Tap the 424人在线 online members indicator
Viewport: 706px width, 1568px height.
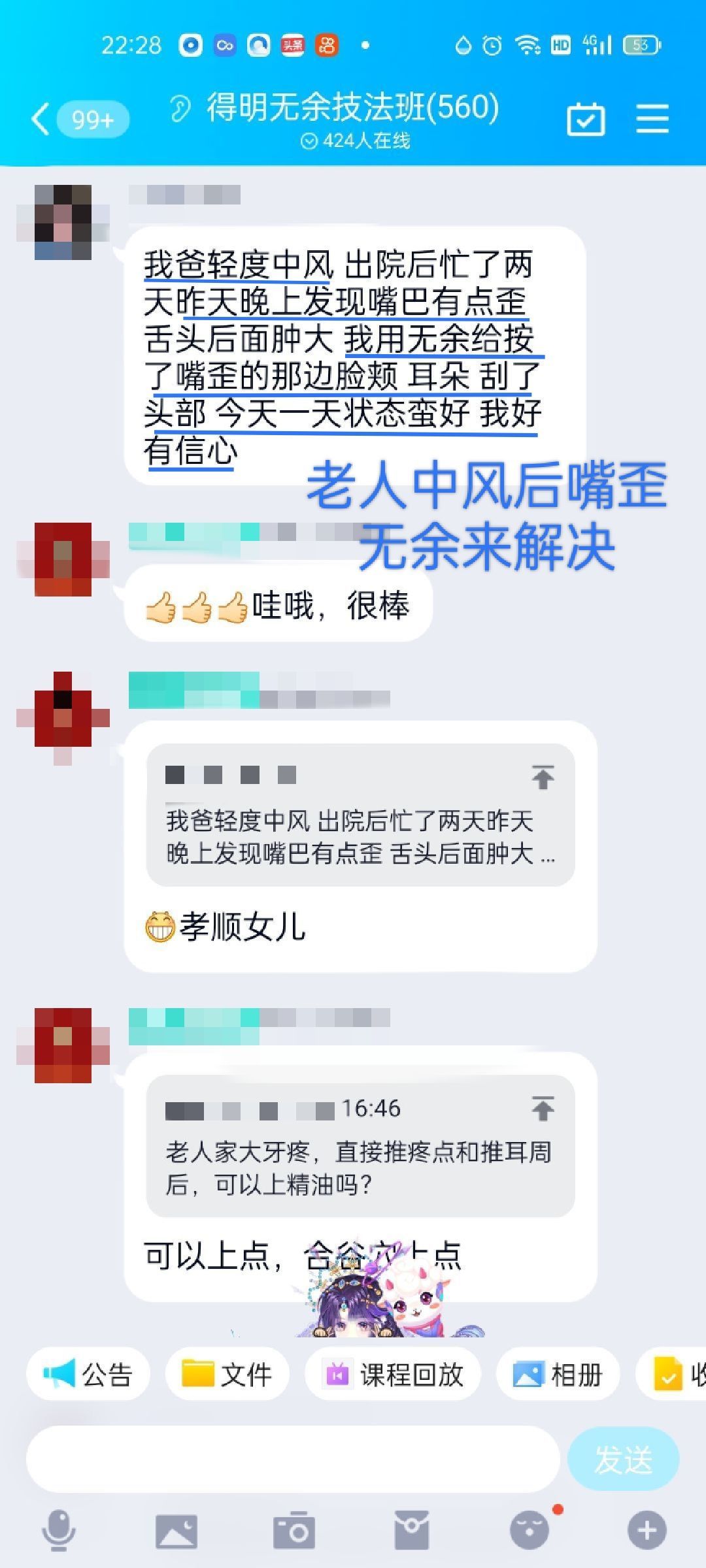point(356,141)
